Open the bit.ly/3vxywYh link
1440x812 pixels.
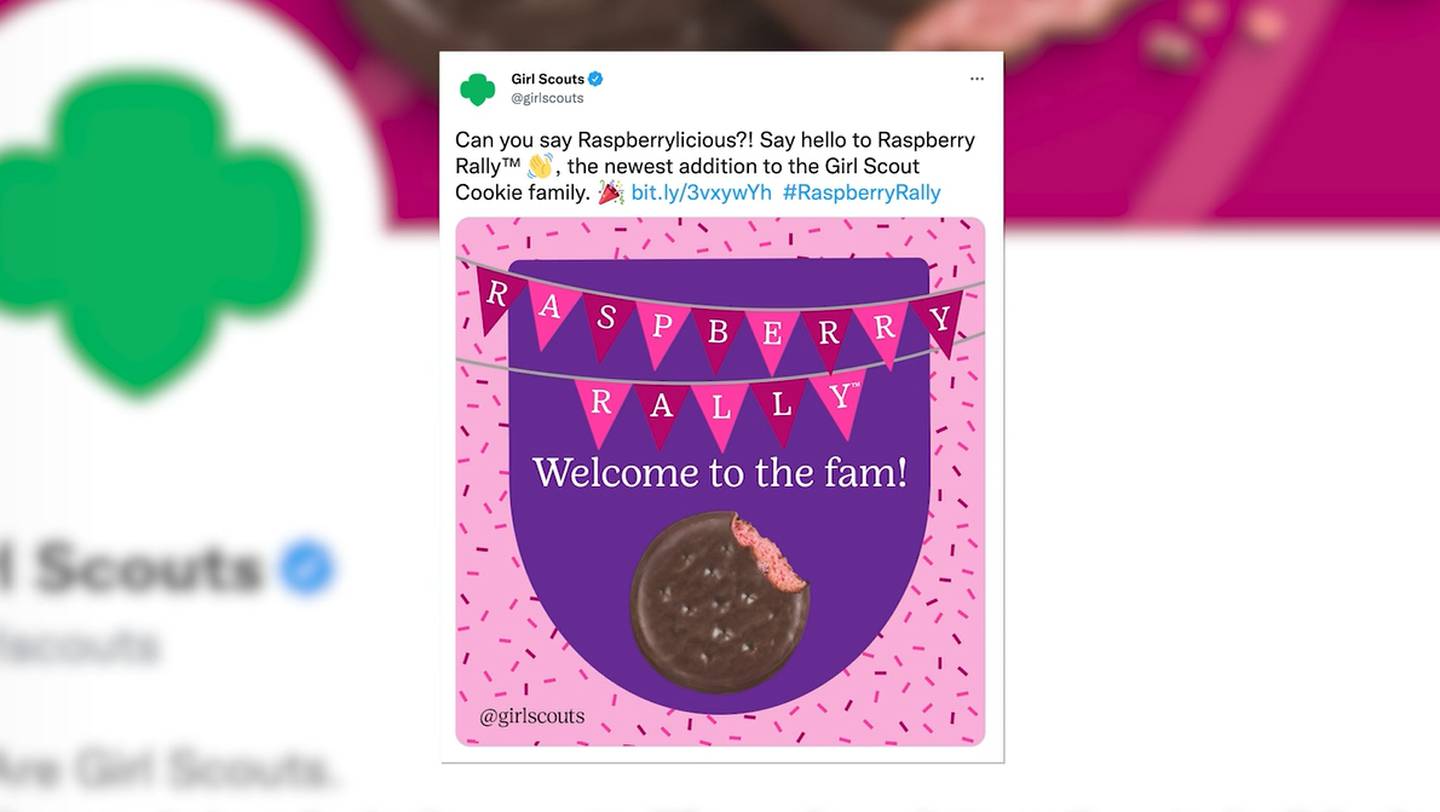(701, 193)
